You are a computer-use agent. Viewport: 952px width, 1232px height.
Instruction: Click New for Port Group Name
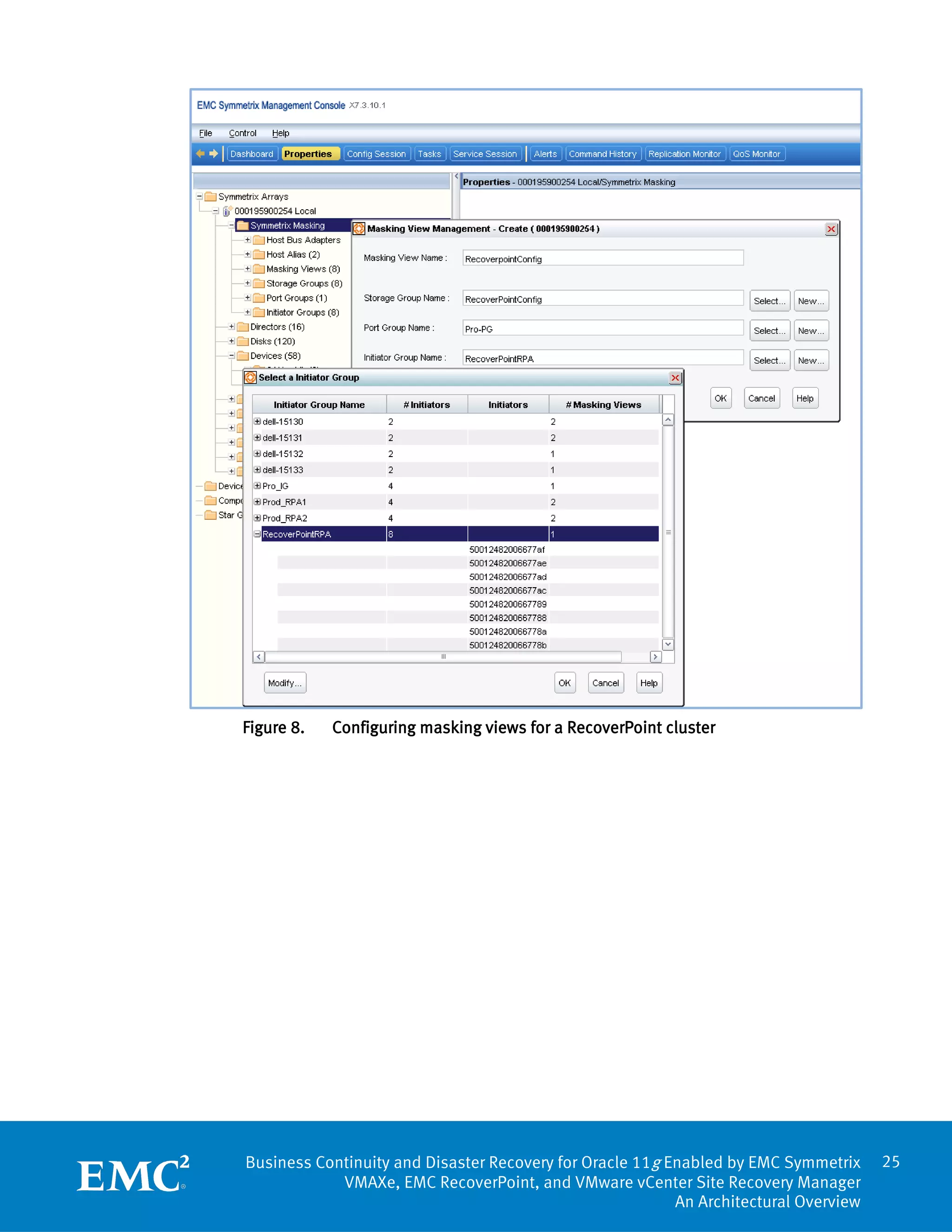pos(811,331)
